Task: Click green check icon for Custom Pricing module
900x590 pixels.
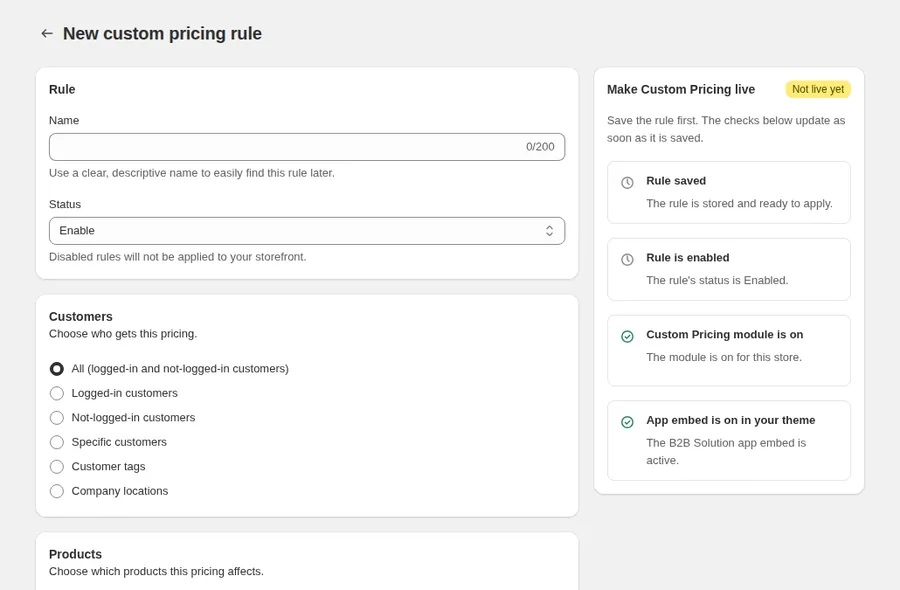Action: (x=627, y=336)
